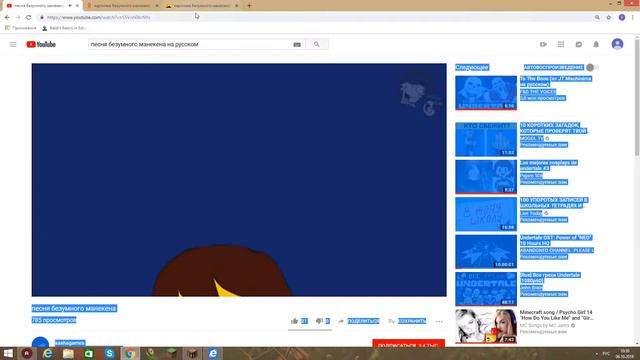Click the video player area

(239, 180)
